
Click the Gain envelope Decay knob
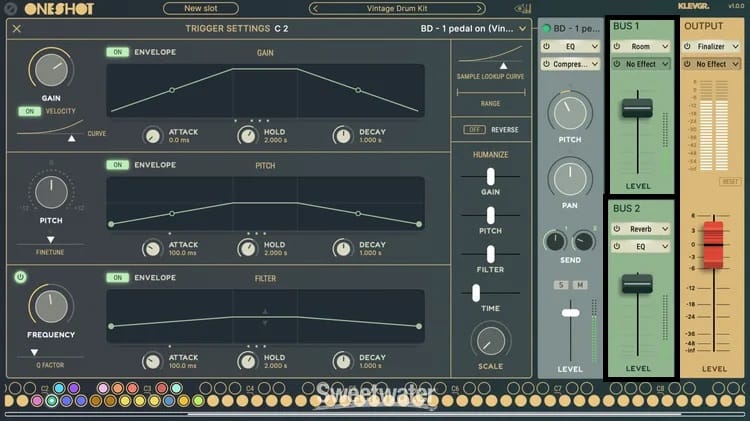(343, 136)
